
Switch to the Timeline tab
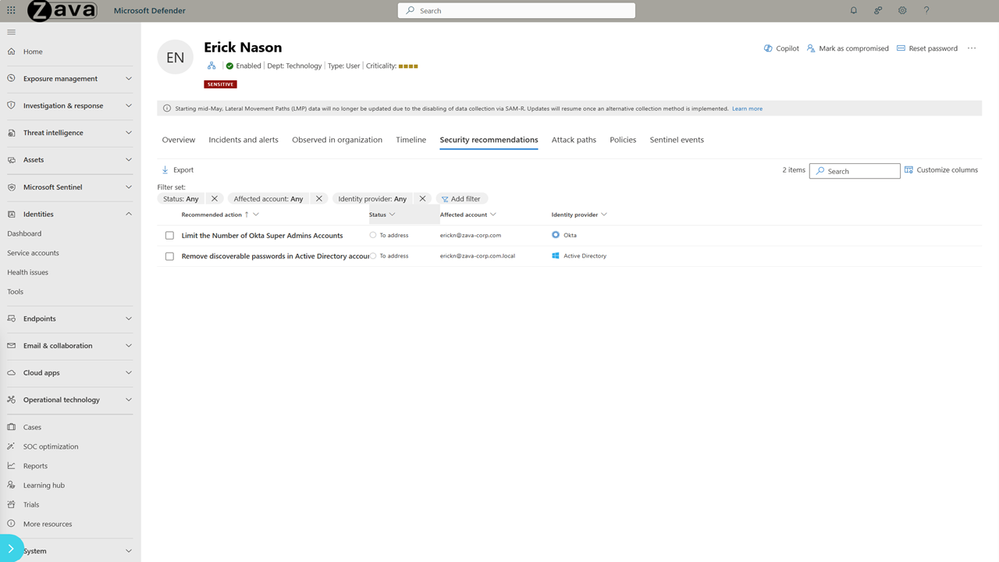(x=411, y=140)
